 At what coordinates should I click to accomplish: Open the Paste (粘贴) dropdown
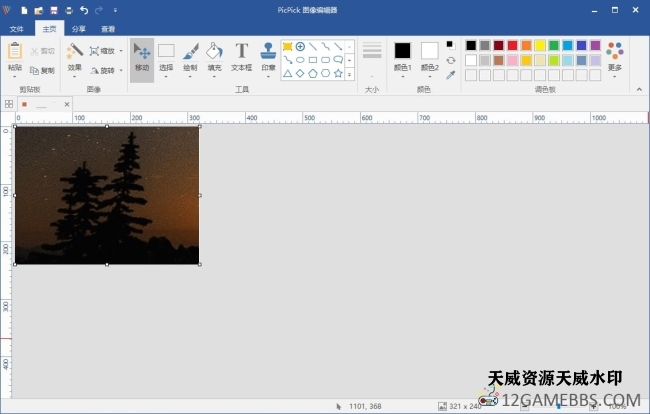click(x=14, y=69)
